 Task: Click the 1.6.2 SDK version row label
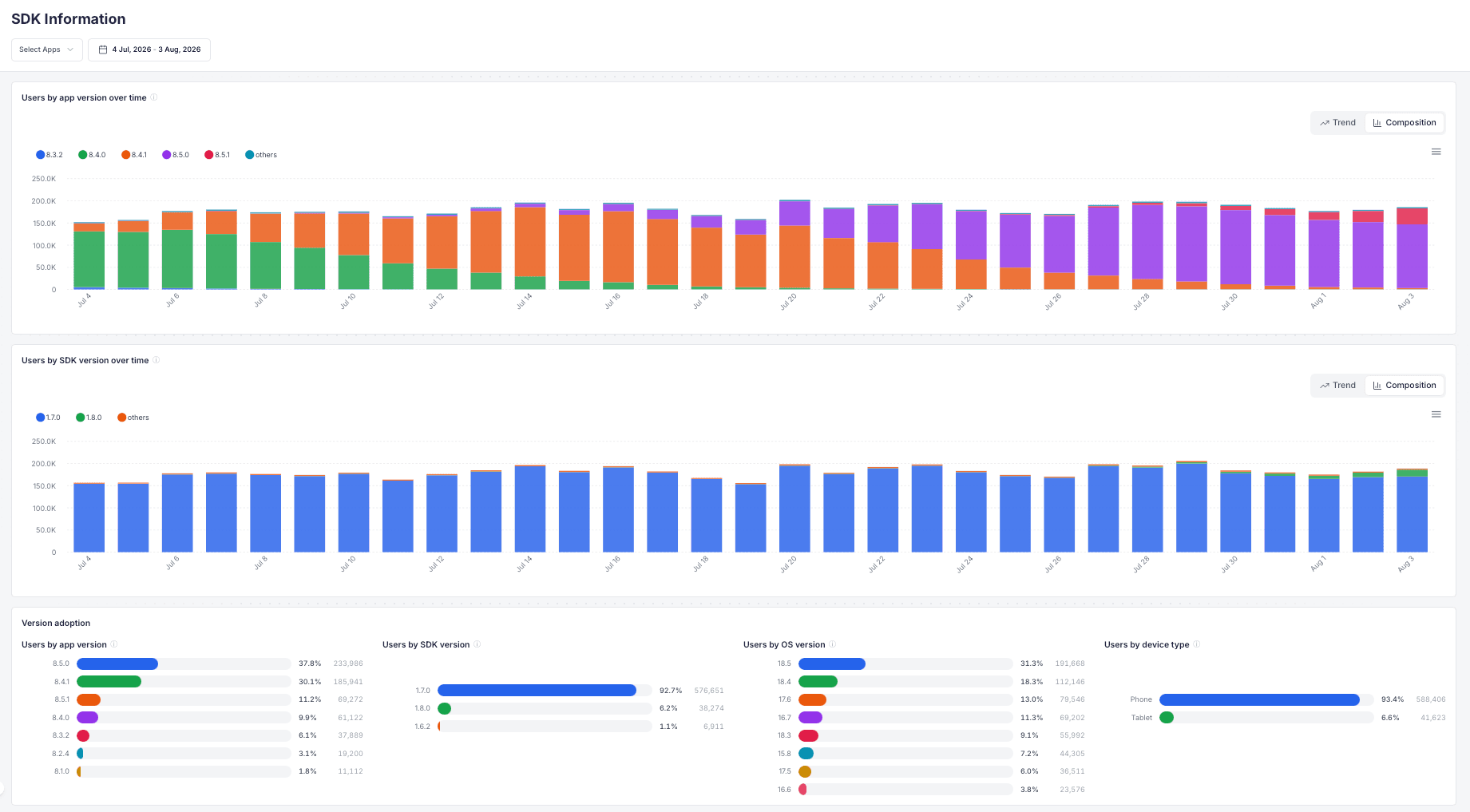point(422,727)
